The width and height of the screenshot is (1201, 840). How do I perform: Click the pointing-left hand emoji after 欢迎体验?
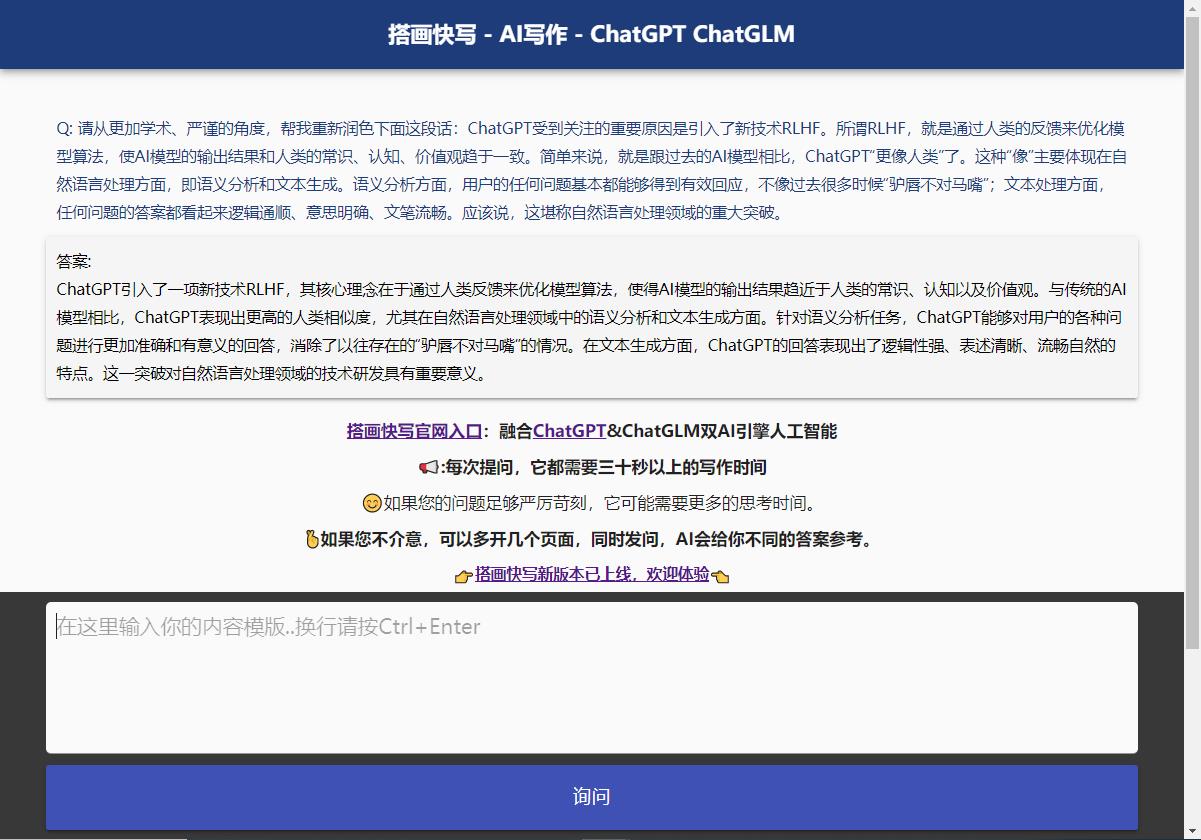pos(720,576)
